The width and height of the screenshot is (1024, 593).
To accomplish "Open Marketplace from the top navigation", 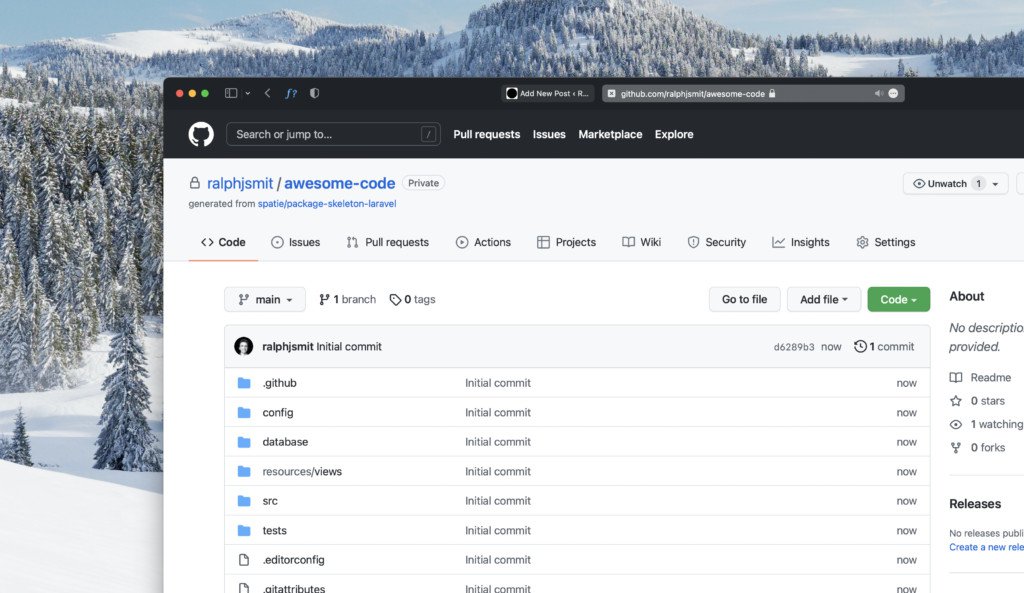I will 610,134.
